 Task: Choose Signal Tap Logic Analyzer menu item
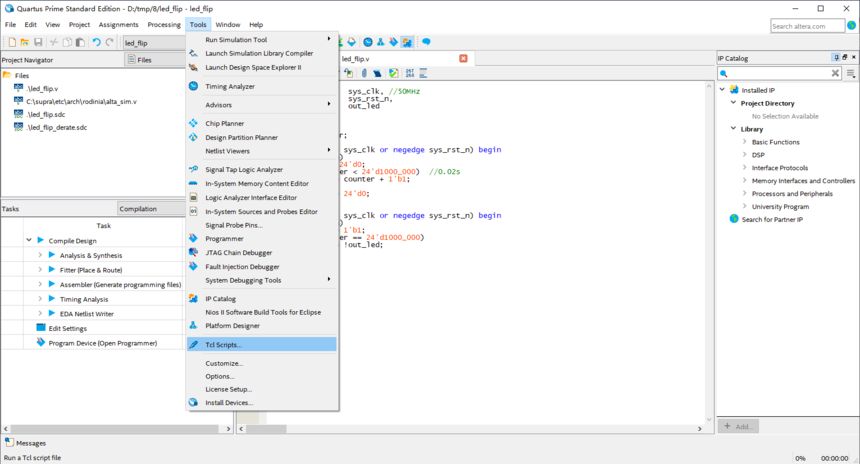262,169
